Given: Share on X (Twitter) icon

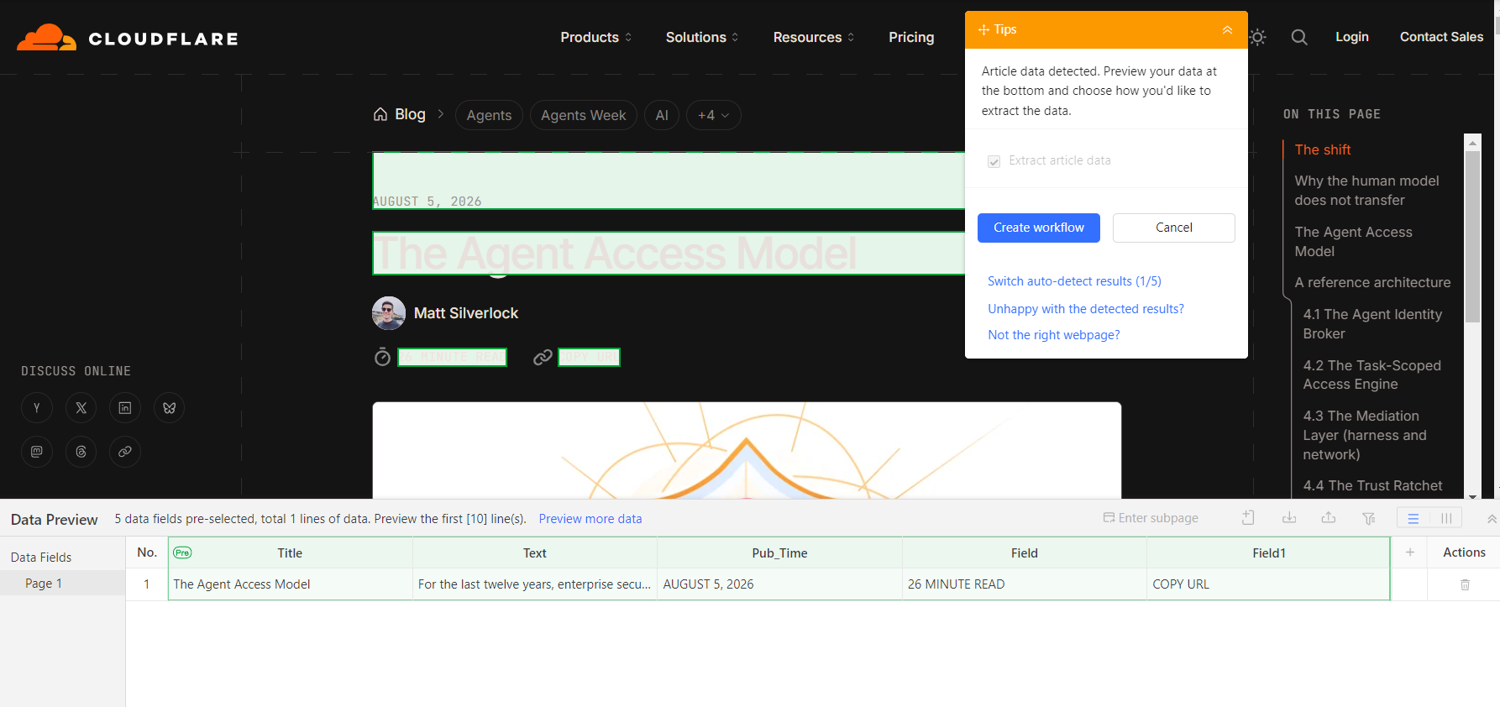Looking at the screenshot, I should tap(81, 408).
